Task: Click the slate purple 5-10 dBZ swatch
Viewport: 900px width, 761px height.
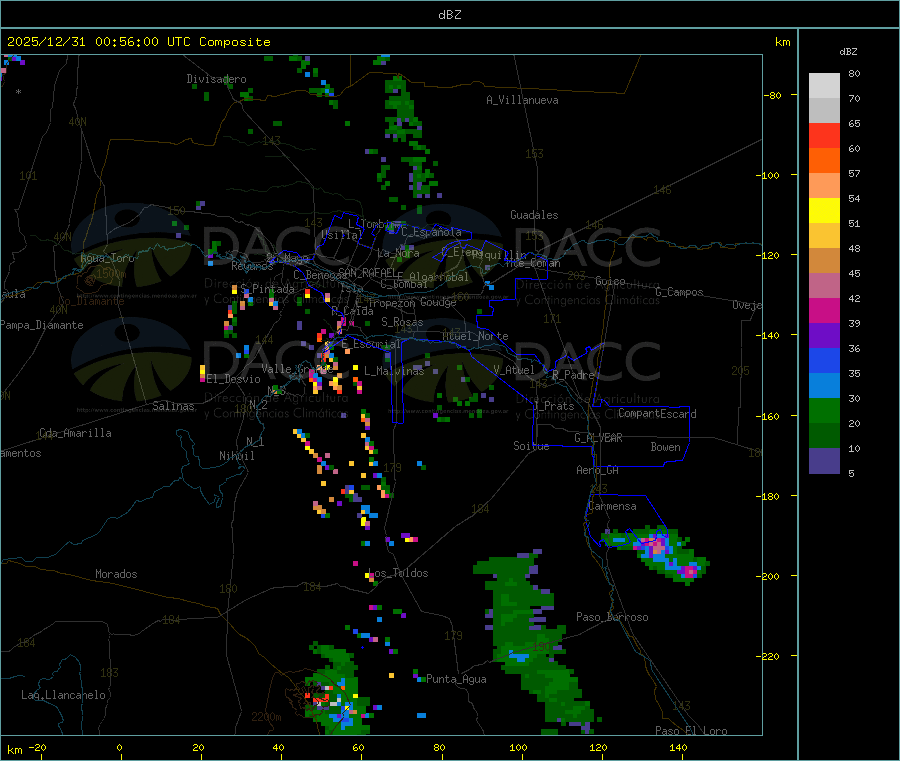Action: [x=824, y=461]
